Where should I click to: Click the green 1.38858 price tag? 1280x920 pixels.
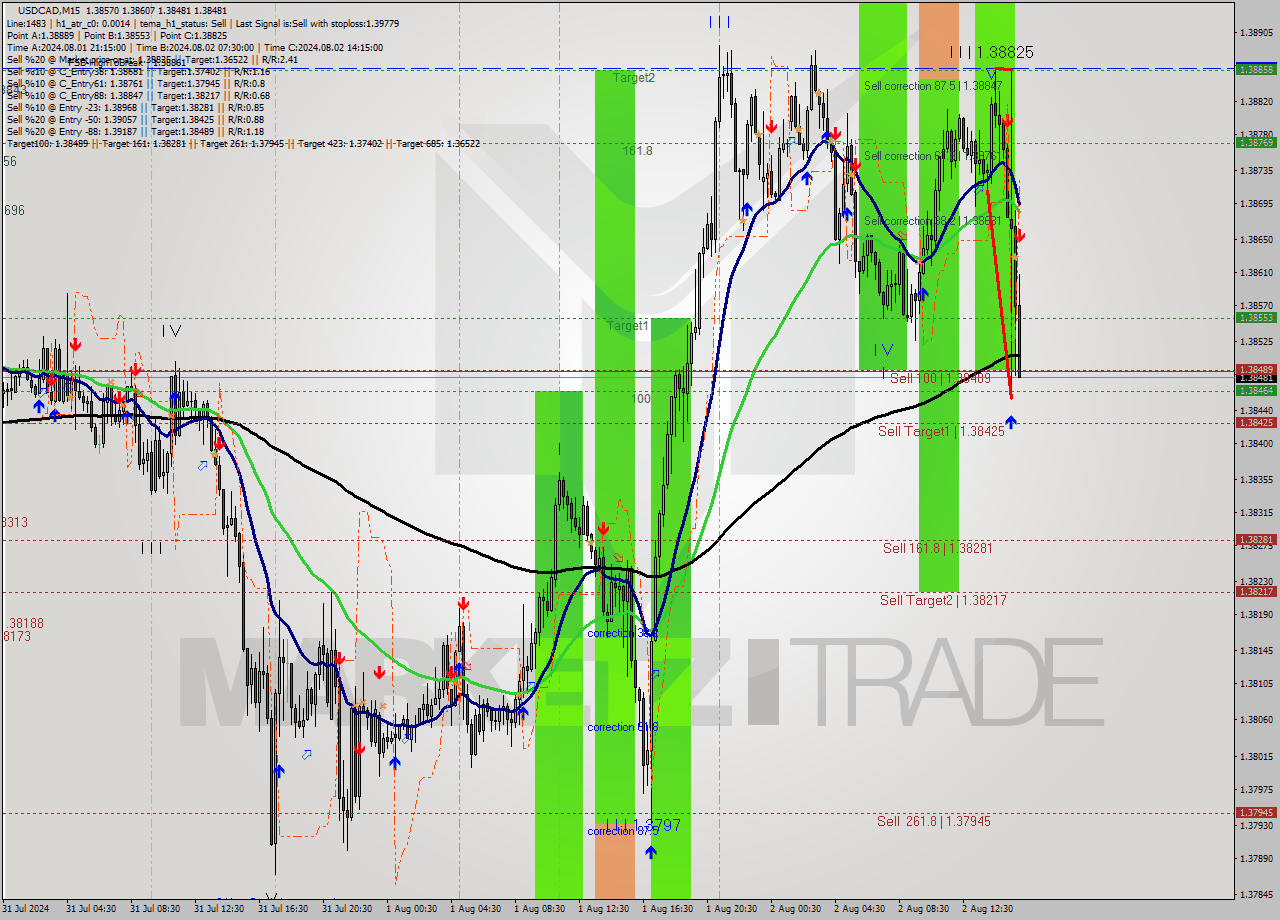(1256, 69)
